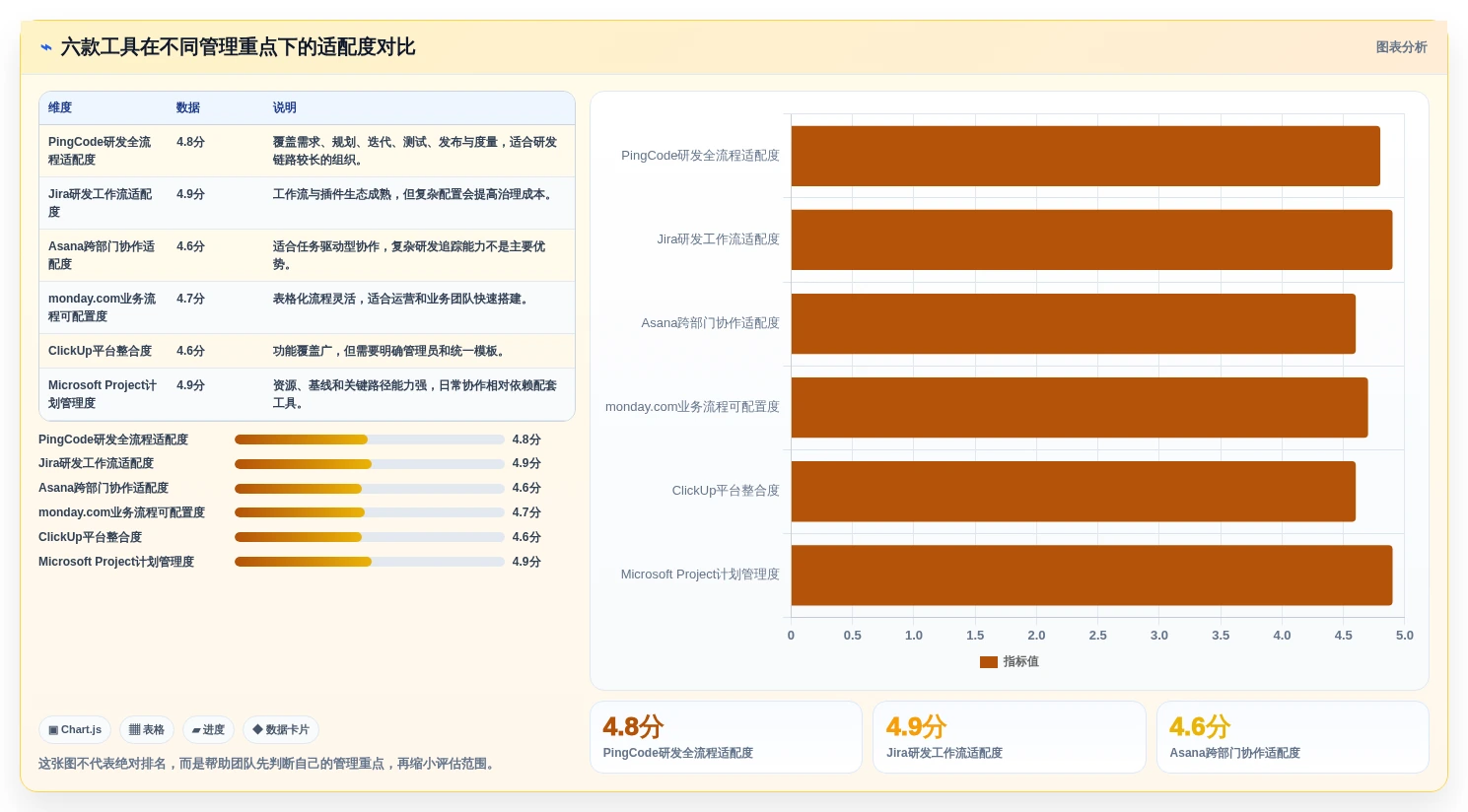Click the PingCode progress bar
1468x812 pixels.
point(370,440)
